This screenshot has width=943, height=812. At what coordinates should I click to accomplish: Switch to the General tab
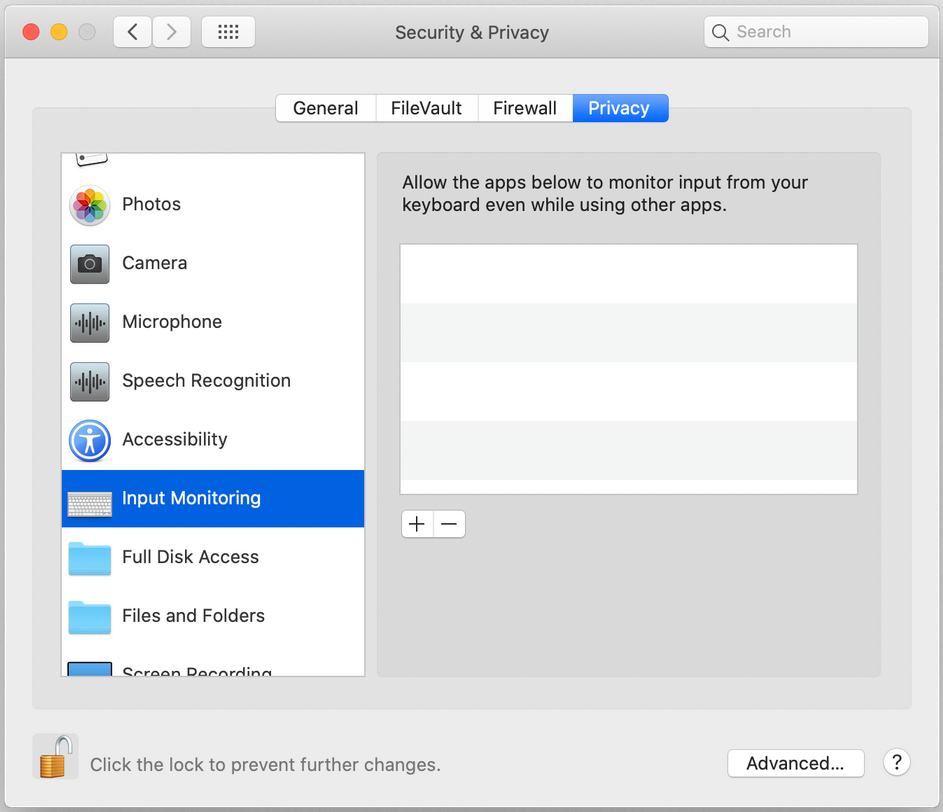[325, 108]
